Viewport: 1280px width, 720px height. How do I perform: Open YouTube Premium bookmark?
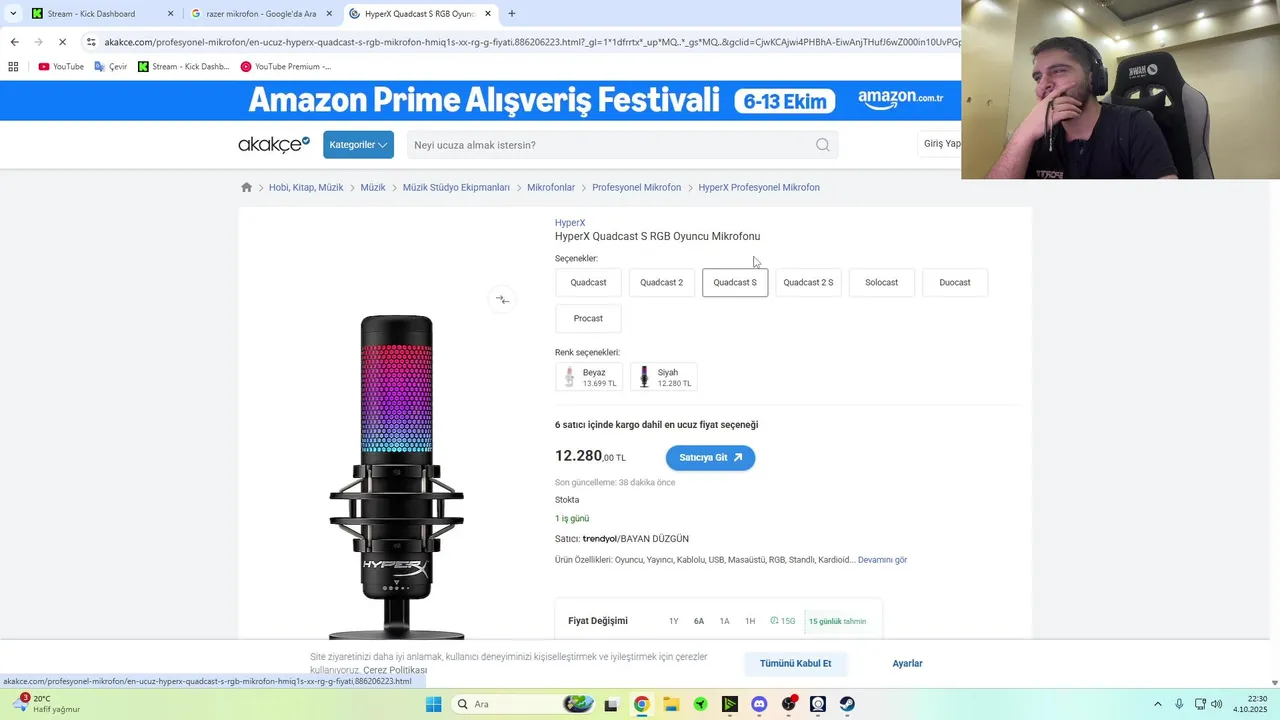(285, 67)
